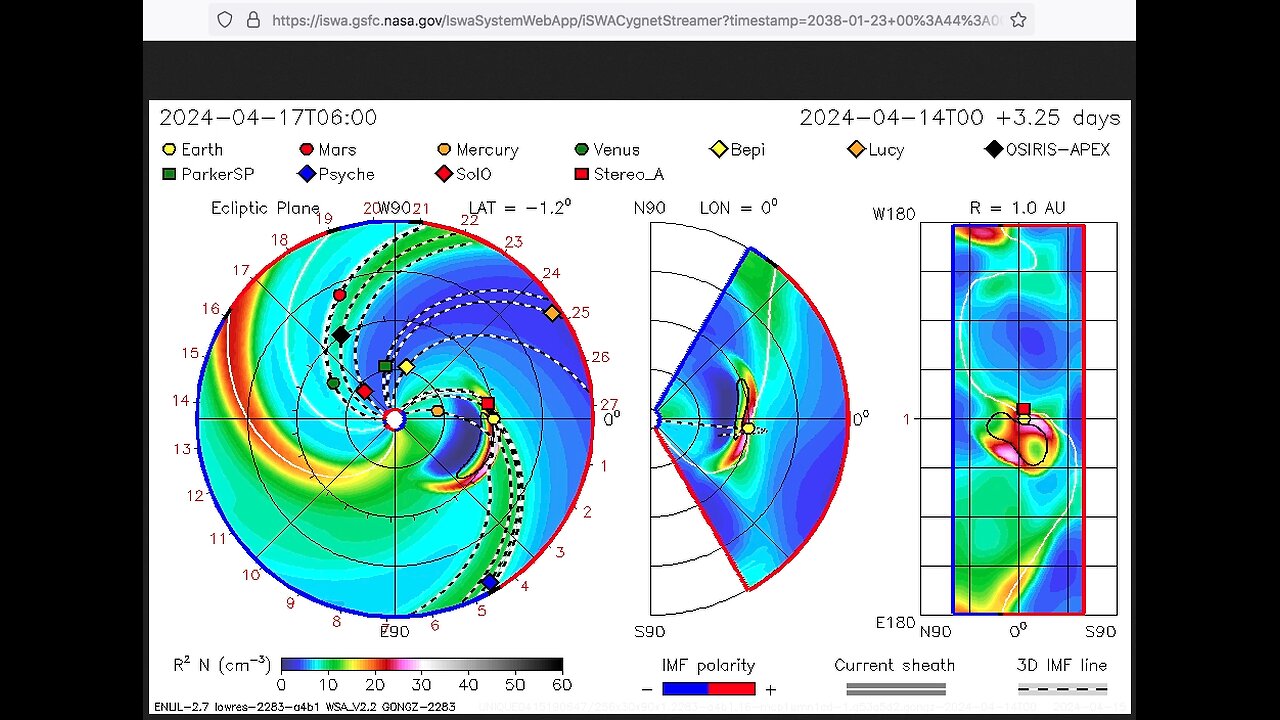Click the text '2024-04-14T00 +3.25 days'
This screenshot has width=1280, height=720.
[x=960, y=118]
